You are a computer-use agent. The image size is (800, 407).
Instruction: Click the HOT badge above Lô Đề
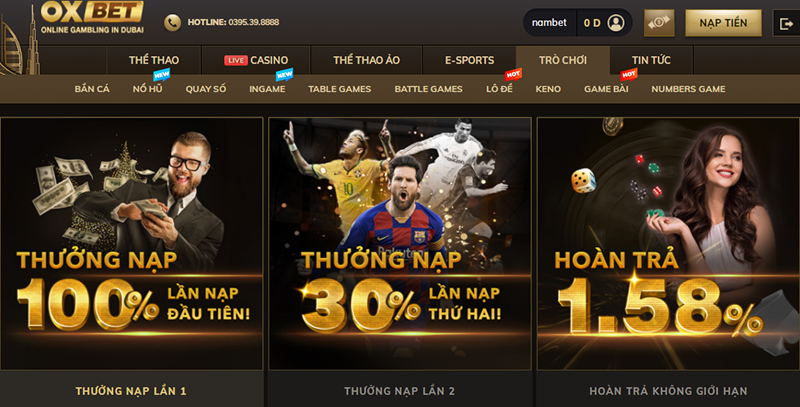[x=513, y=74]
